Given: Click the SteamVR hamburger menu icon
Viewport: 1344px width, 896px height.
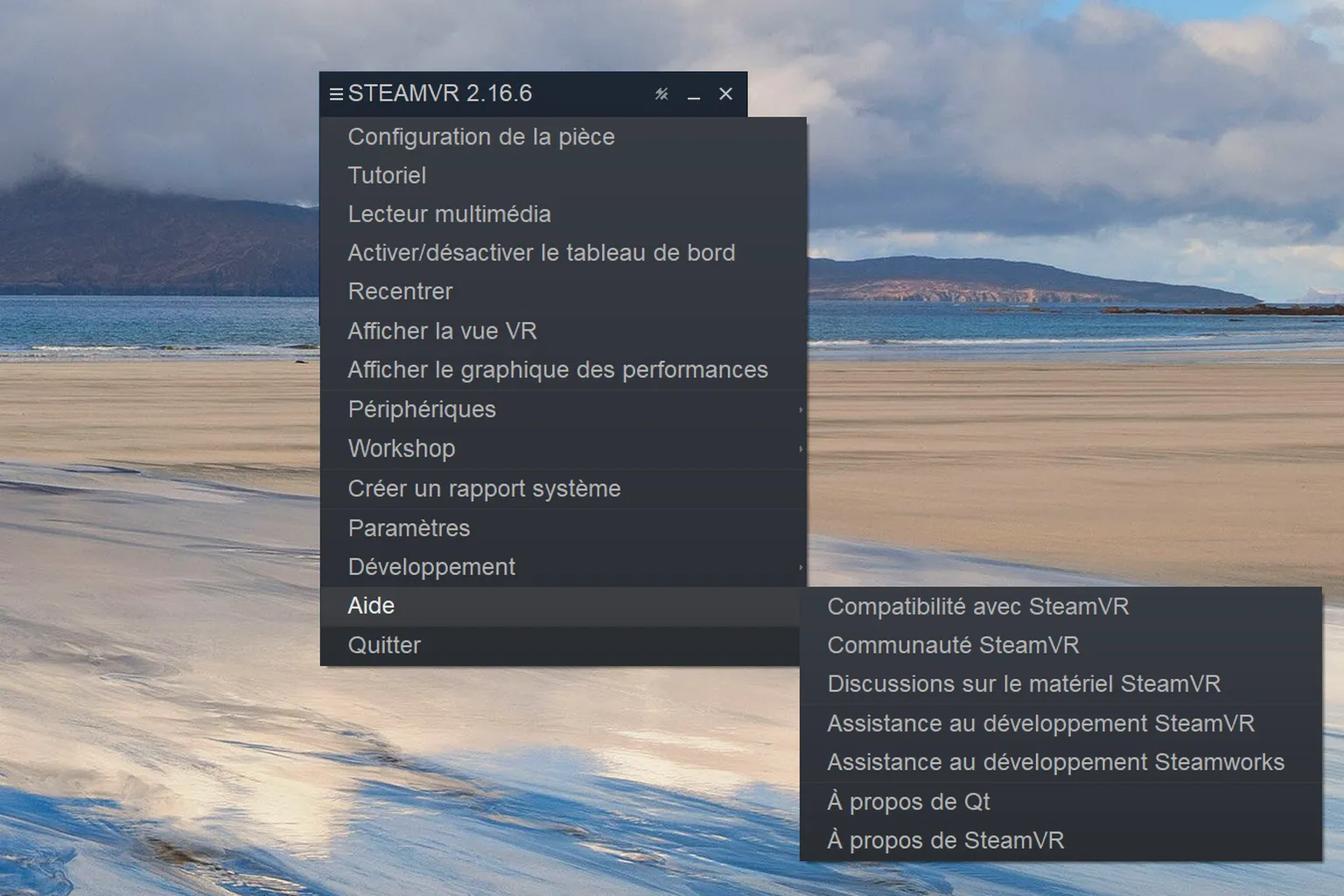Looking at the screenshot, I should point(336,94).
